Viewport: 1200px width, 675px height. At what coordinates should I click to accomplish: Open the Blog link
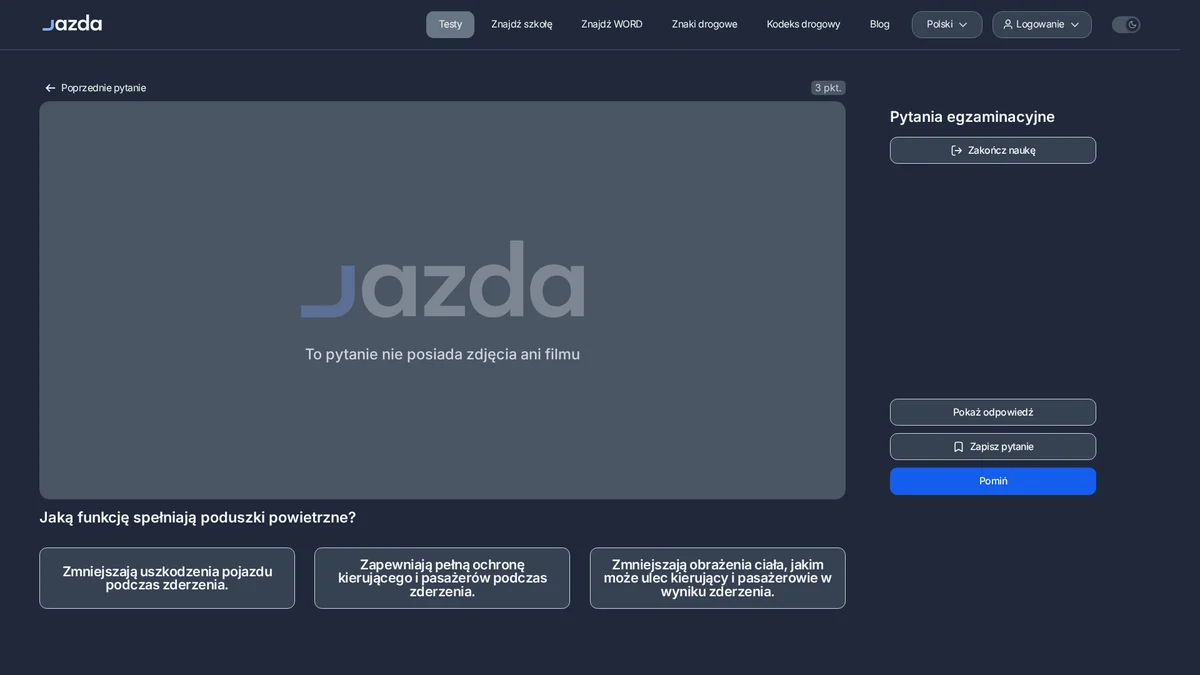(879, 24)
